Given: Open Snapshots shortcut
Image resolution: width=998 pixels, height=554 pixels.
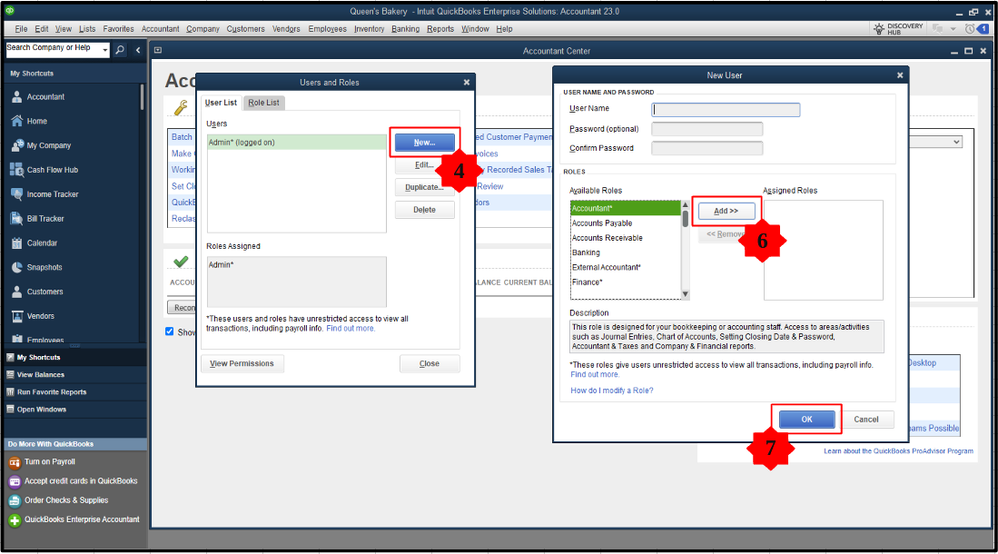Looking at the screenshot, I should pyautogui.click(x=44, y=267).
